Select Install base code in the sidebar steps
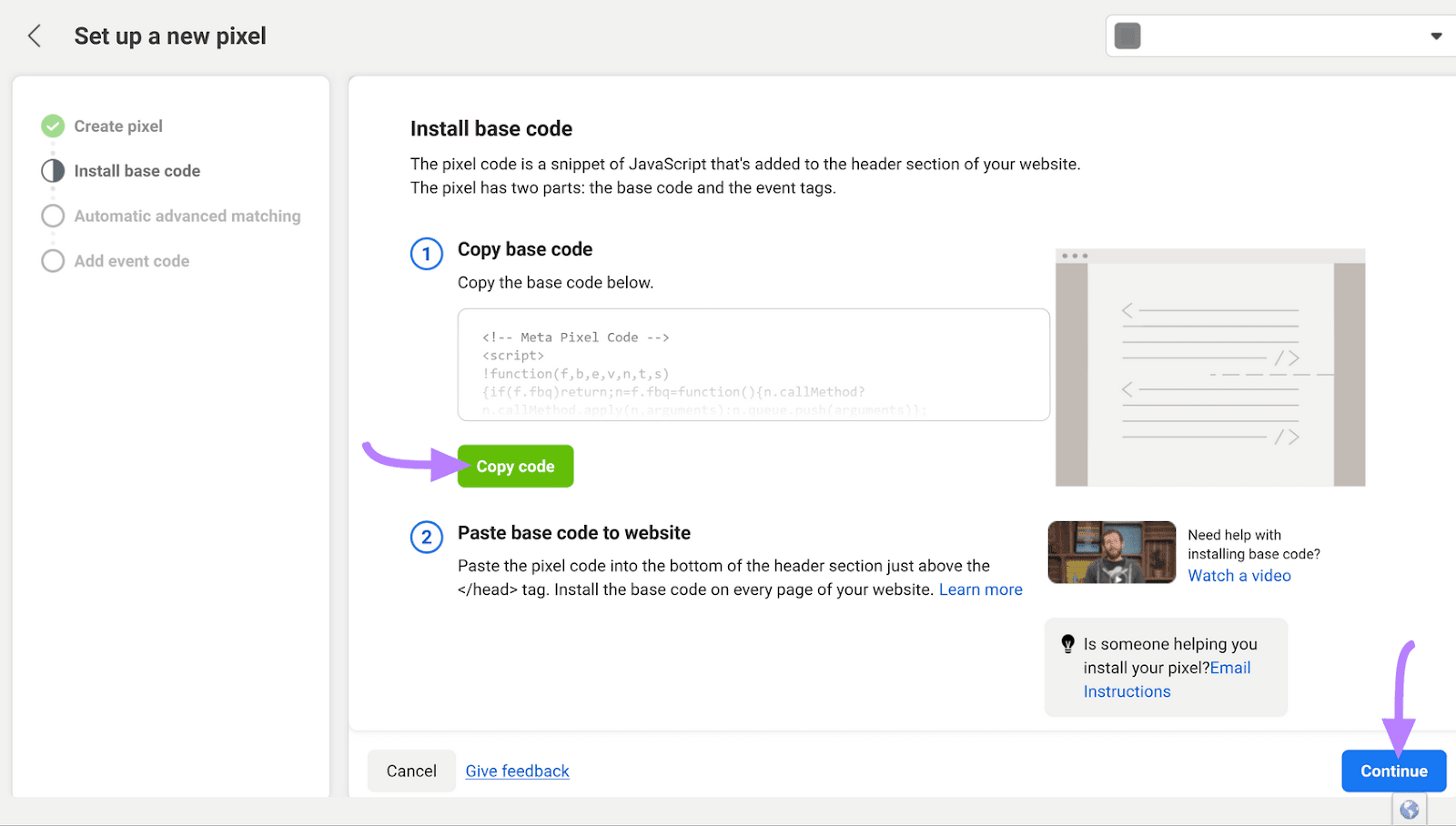 pyautogui.click(x=137, y=170)
